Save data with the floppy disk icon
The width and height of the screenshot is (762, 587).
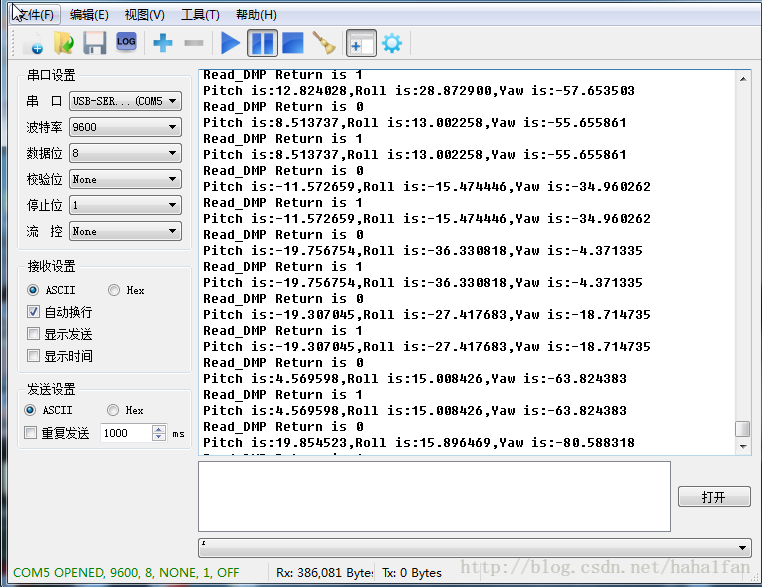[94, 43]
